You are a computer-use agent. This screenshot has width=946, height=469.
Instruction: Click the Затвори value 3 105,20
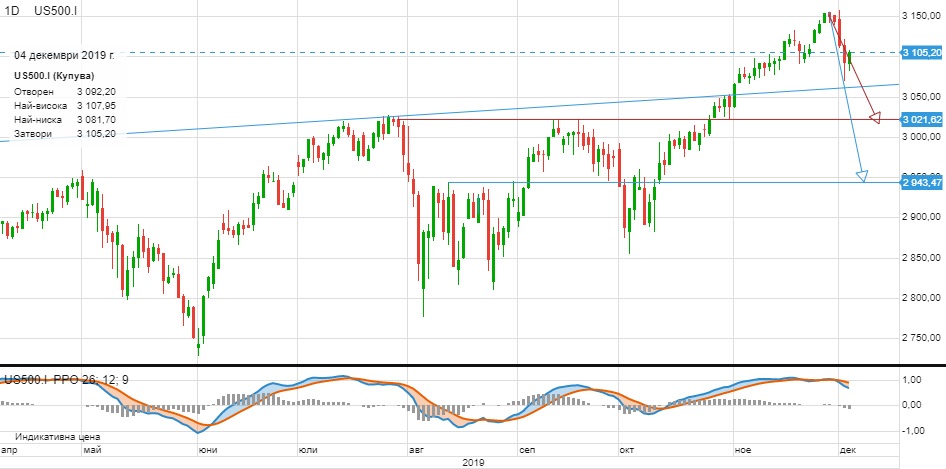[x=97, y=133]
